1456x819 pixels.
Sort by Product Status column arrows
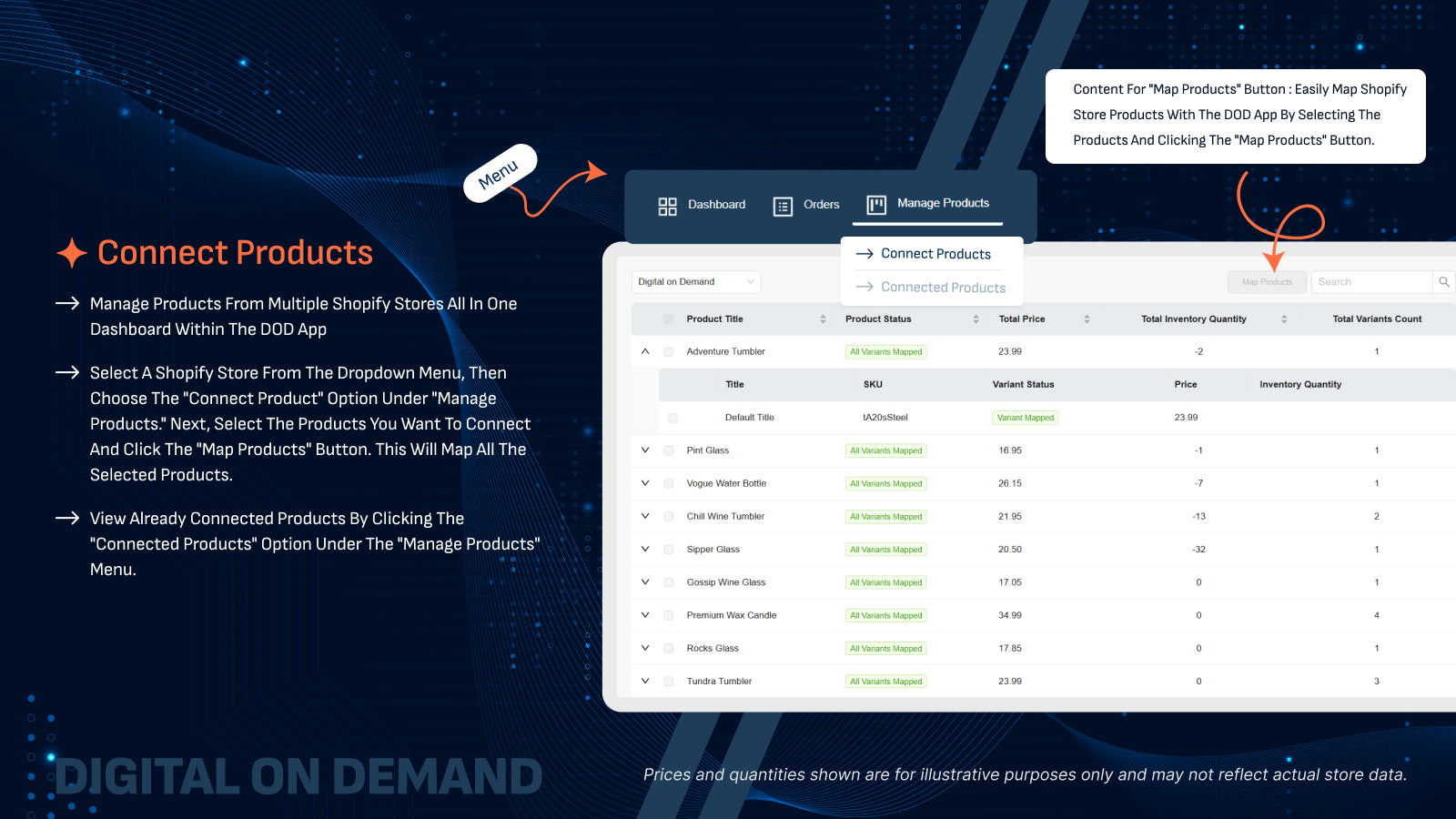click(976, 319)
